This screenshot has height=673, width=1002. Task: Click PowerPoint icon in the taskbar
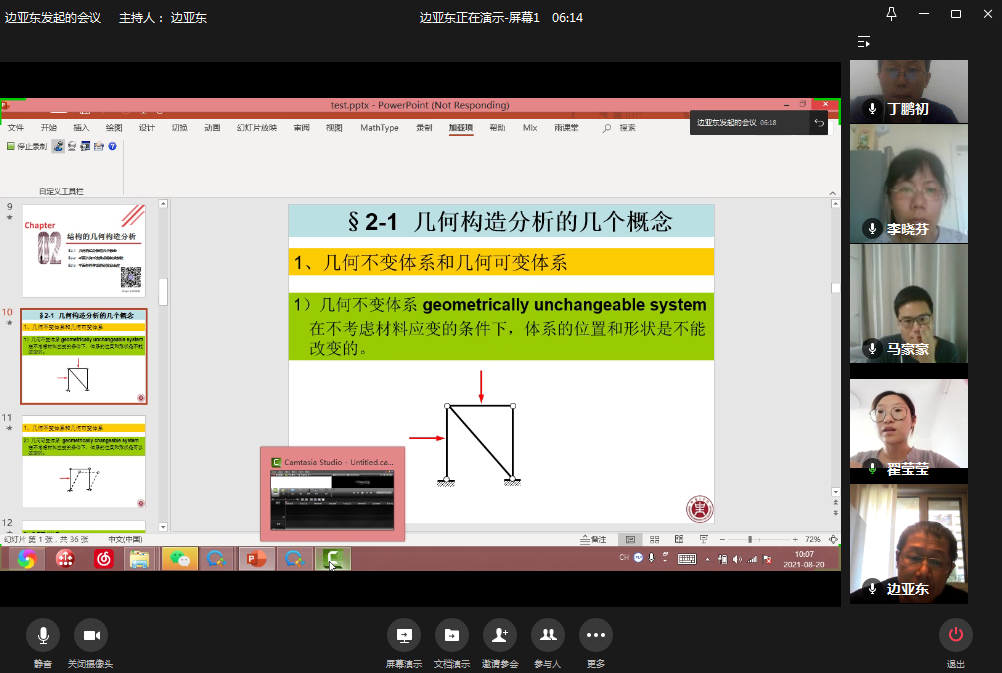pyautogui.click(x=256, y=559)
